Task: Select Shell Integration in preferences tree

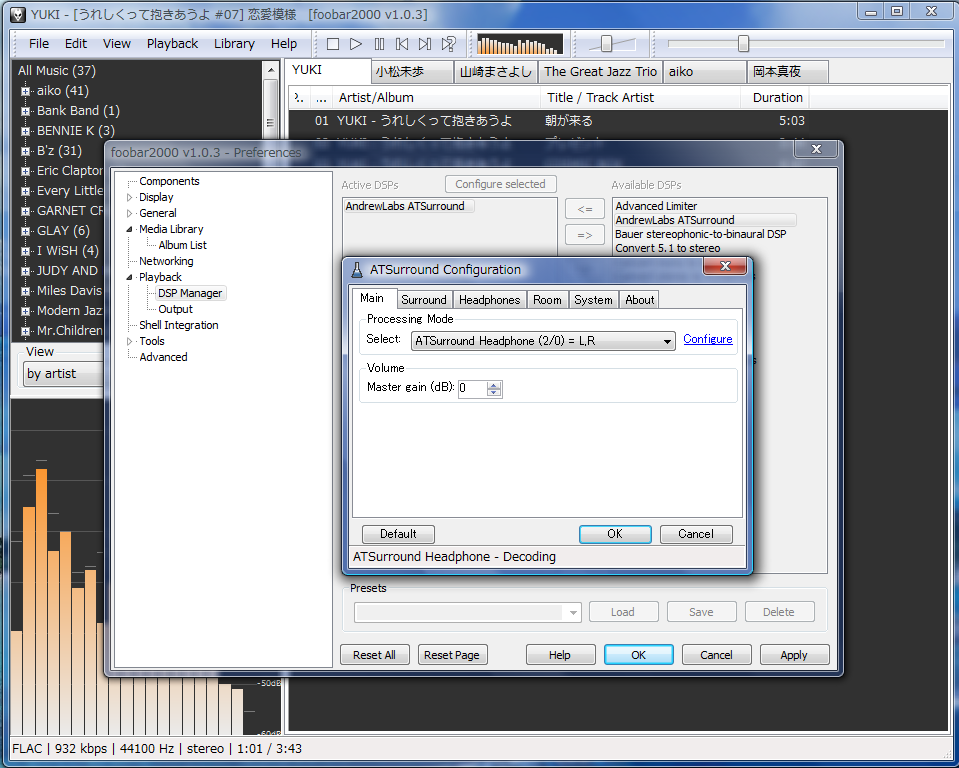Action: tap(179, 325)
